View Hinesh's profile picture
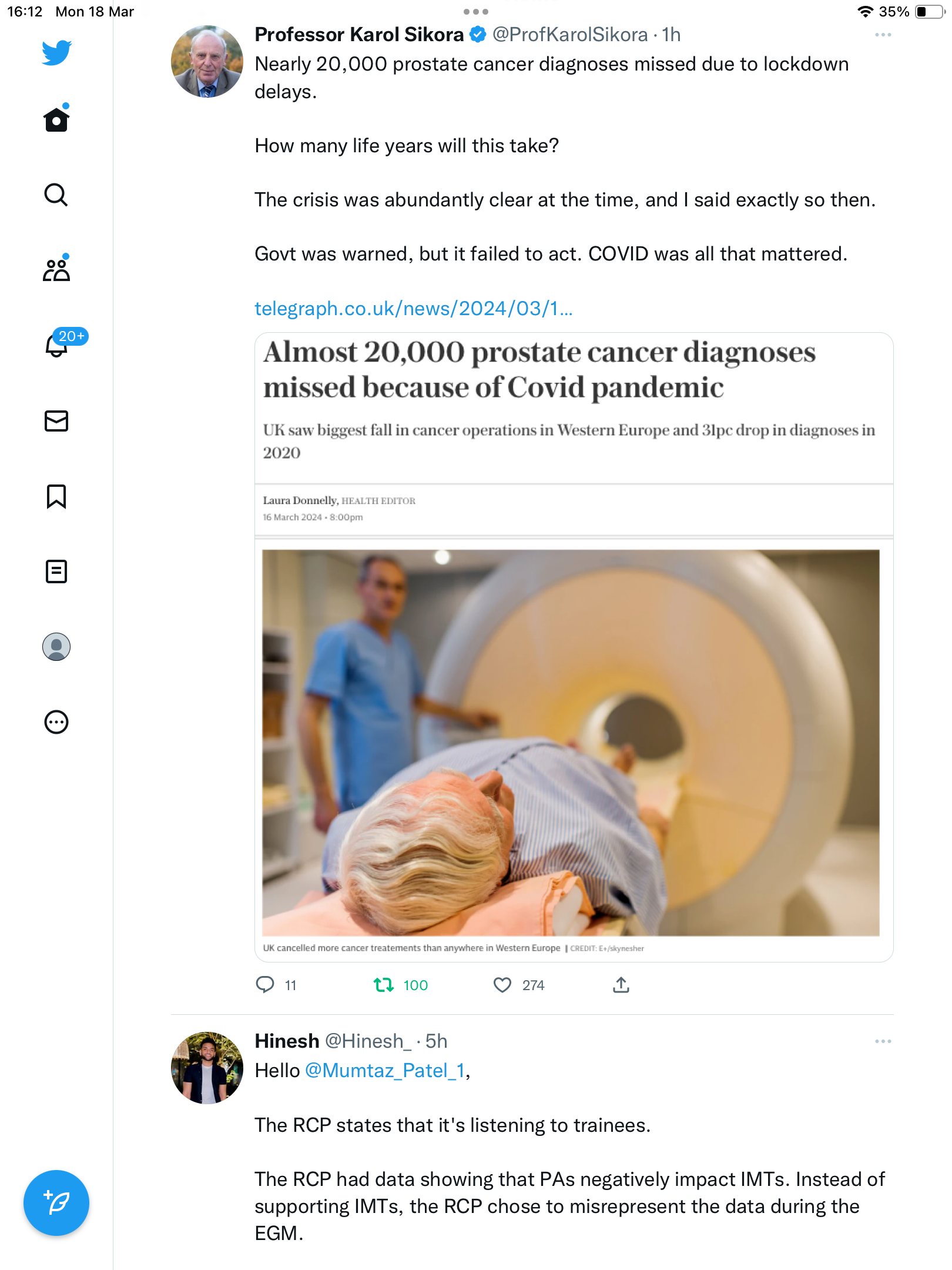This screenshot has width=952, height=1270. [207, 1068]
